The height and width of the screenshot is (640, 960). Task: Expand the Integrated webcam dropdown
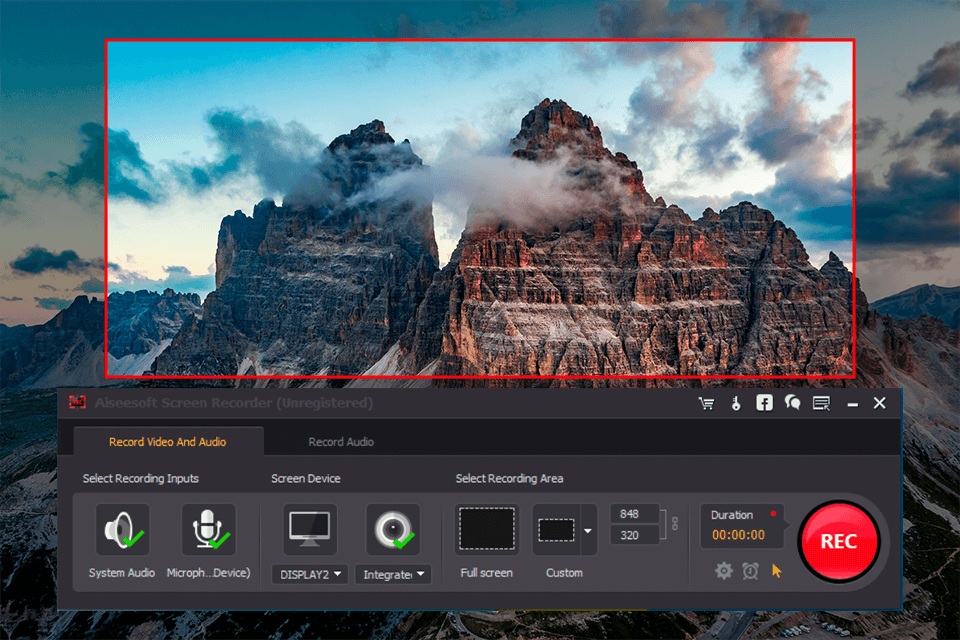[393, 574]
